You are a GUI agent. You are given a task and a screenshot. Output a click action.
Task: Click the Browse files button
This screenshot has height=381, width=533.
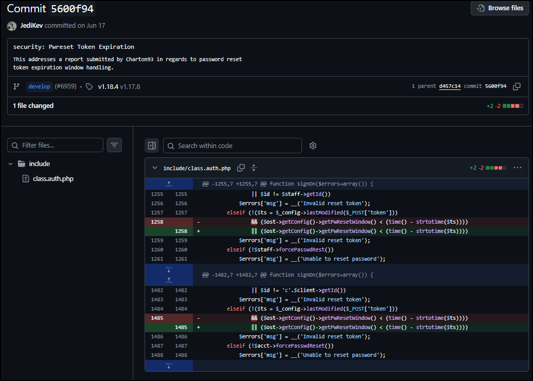coord(500,8)
